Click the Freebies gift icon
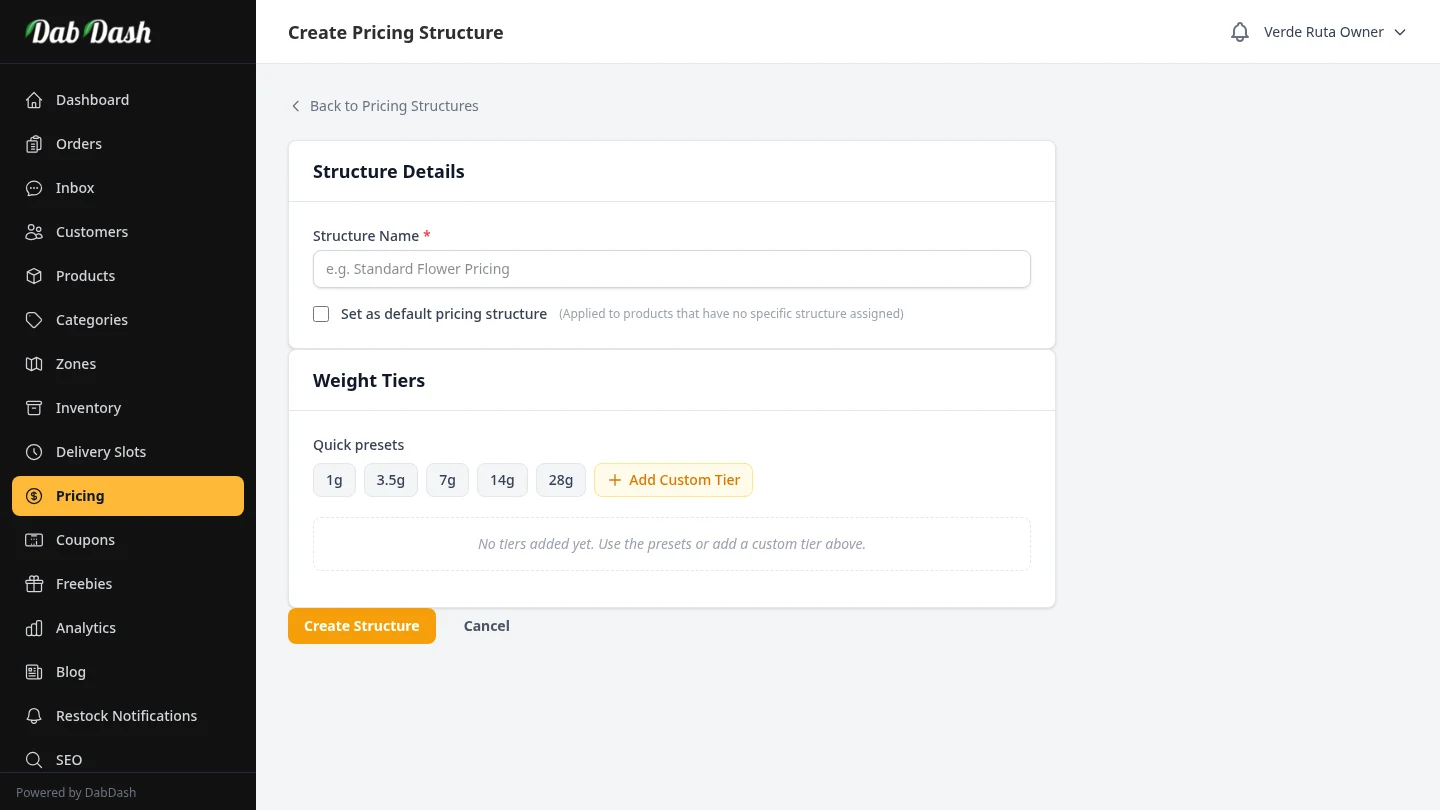Image resolution: width=1440 pixels, height=810 pixels. (34, 584)
